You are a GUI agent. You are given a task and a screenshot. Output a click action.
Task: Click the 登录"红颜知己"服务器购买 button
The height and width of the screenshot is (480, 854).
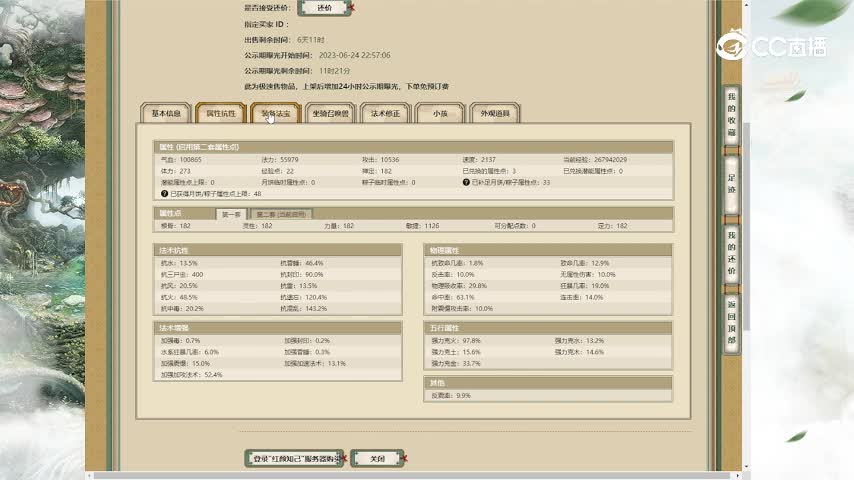pos(295,458)
